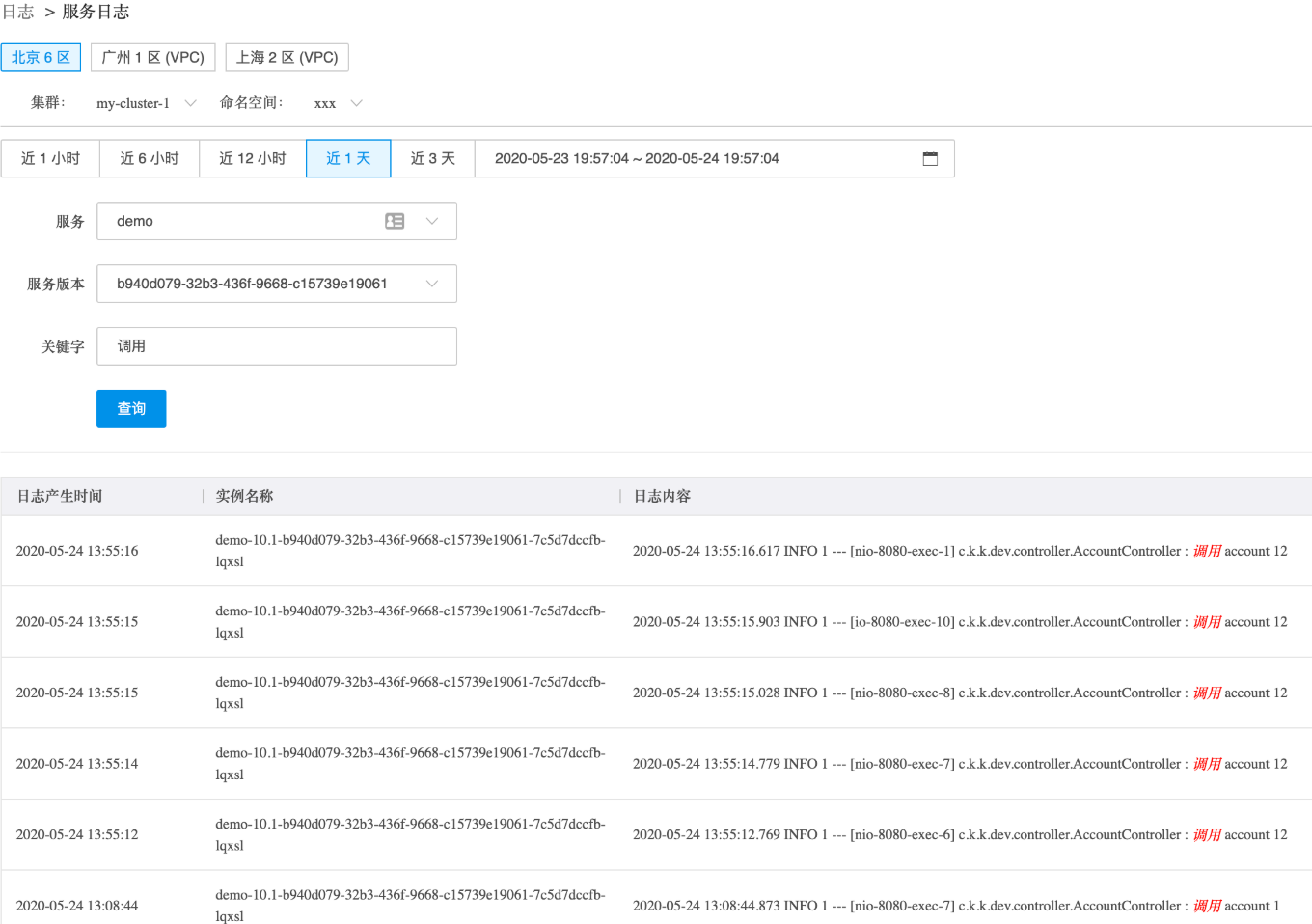
Task: Click timestamp 2020-05-24 13:55:16 cell
Action: [x=77, y=551]
